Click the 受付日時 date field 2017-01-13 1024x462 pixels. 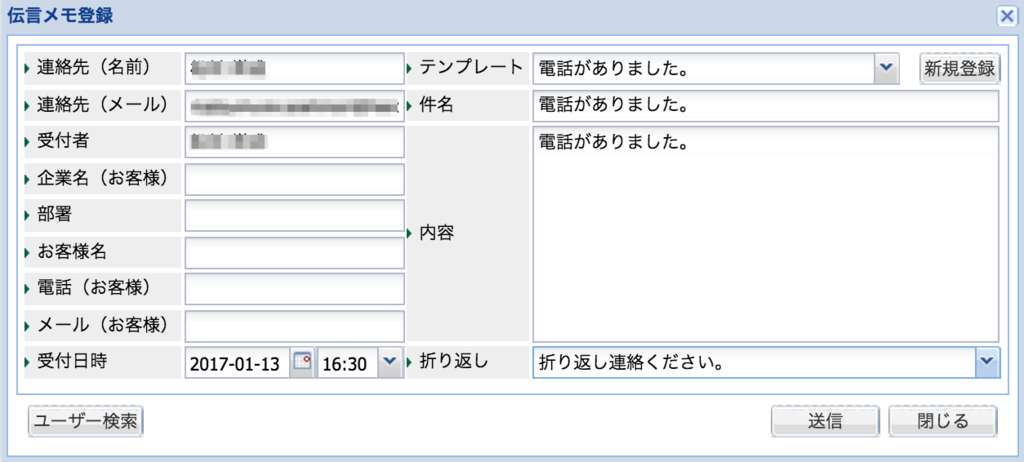pos(238,363)
